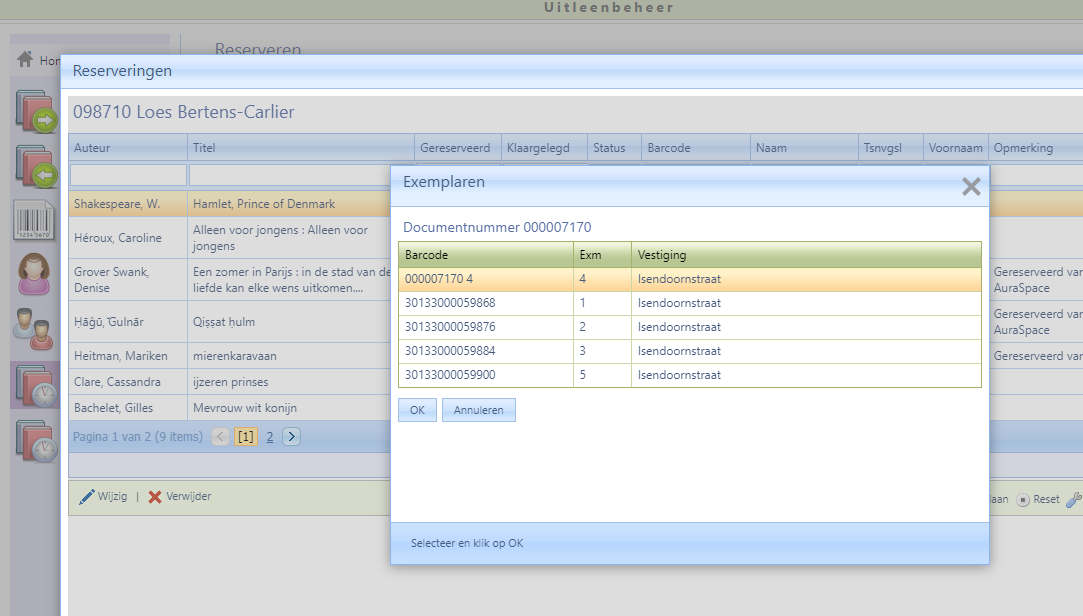The width and height of the screenshot is (1083, 616).
Task: Click the lending icon with green right arrow
Action: tap(37, 112)
